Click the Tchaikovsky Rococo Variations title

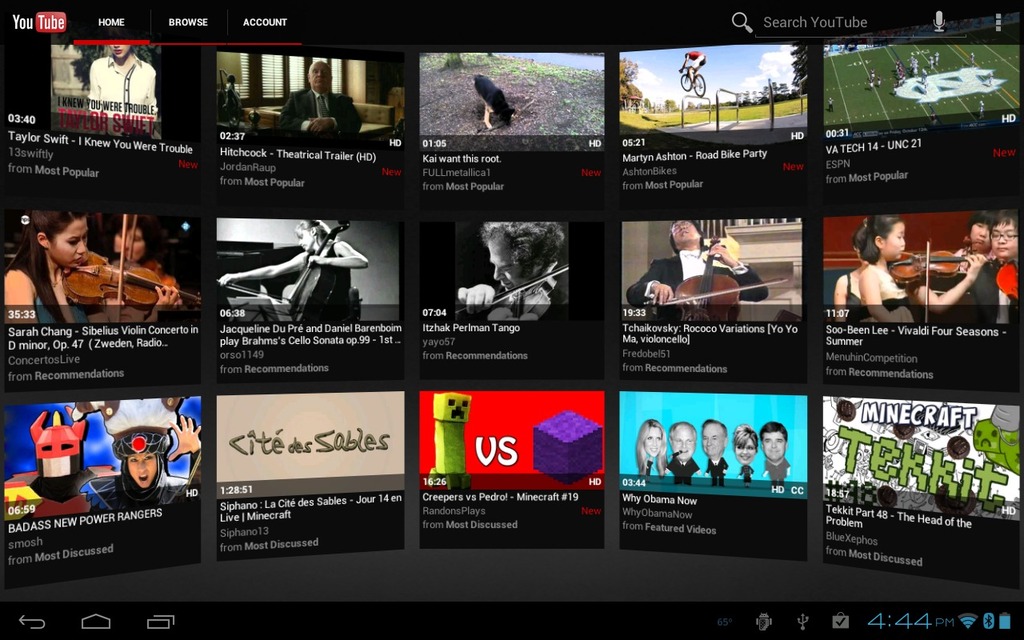coord(710,334)
